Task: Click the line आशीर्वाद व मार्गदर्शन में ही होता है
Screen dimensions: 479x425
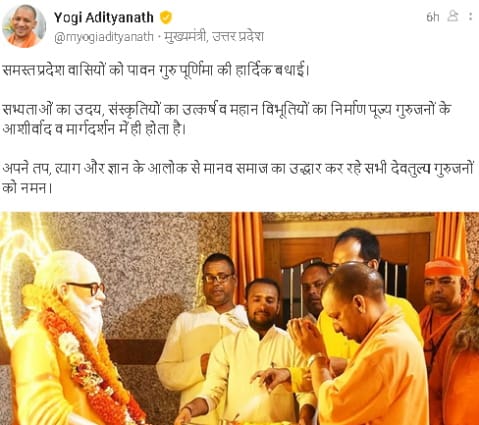Action: click(x=94, y=129)
